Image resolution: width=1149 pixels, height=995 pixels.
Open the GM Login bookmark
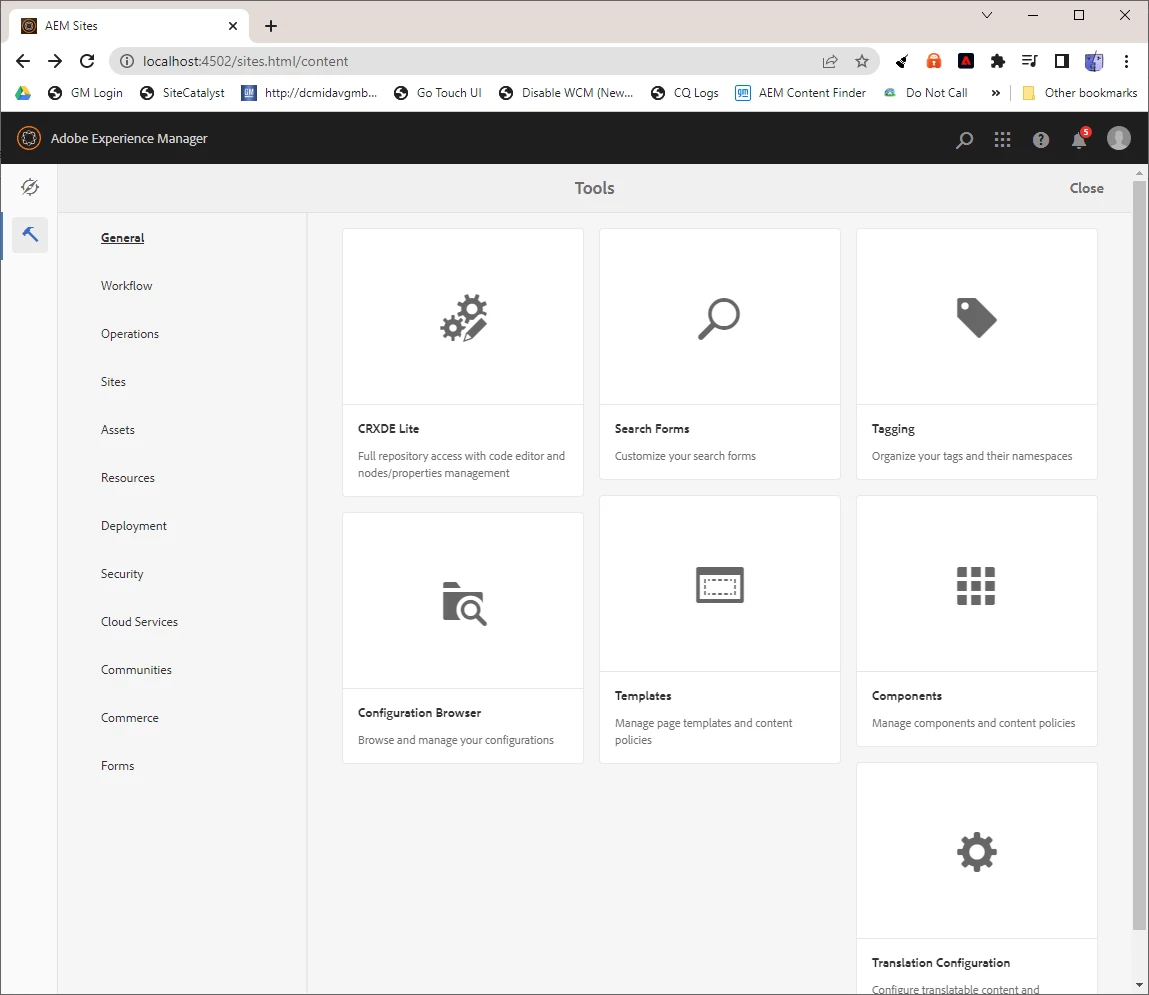(85, 93)
